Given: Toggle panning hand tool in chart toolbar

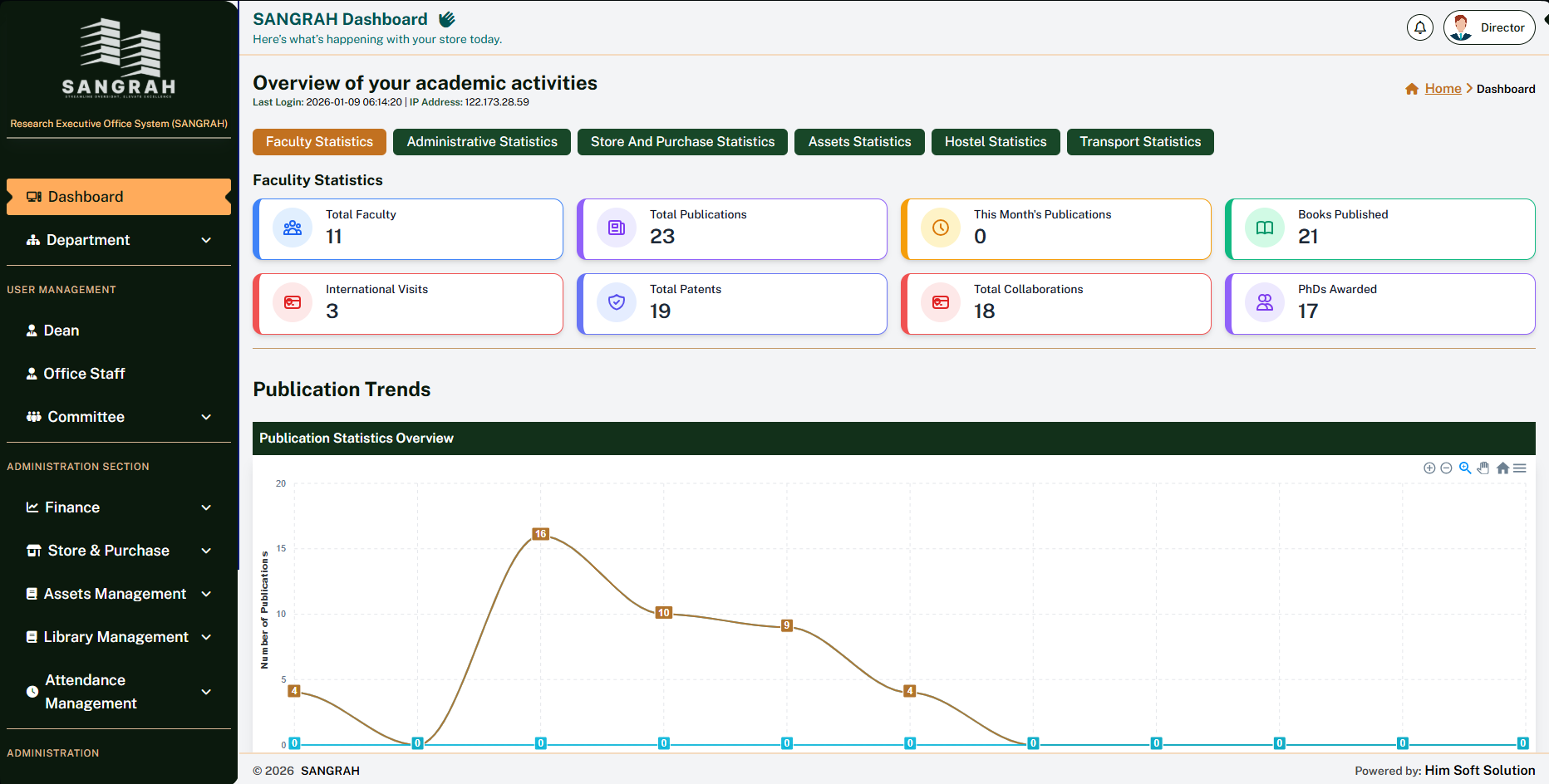Looking at the screenshot, I should tap(1483, 468).
